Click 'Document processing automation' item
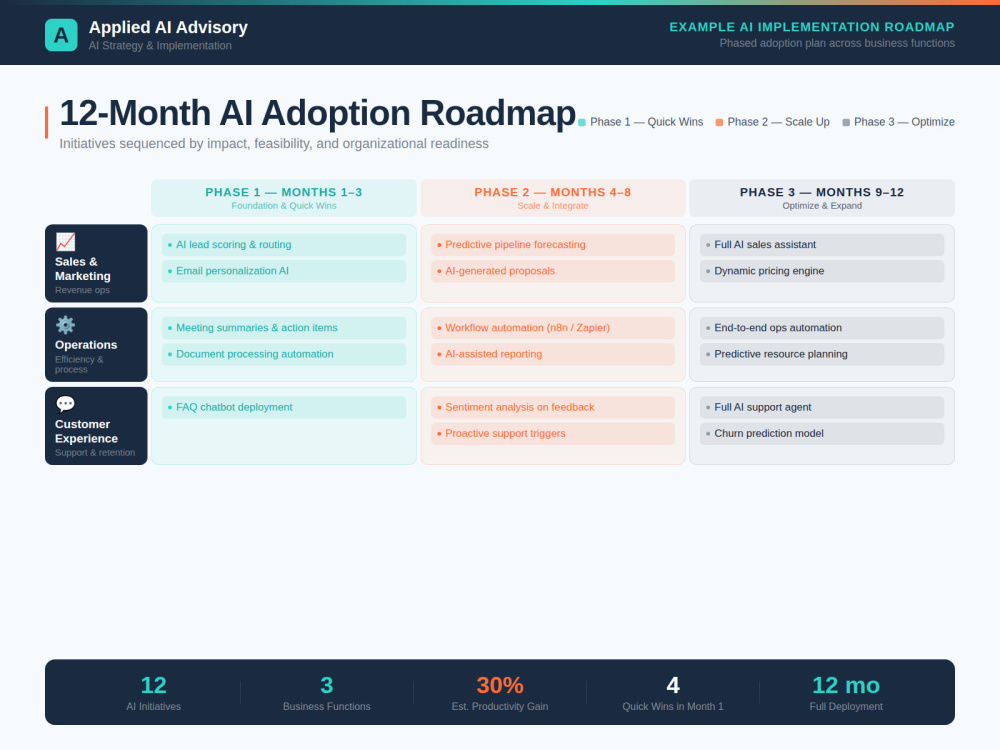The width and height of the screenshot is (1000, 750). pyautogui.click(x=284, y=354)
